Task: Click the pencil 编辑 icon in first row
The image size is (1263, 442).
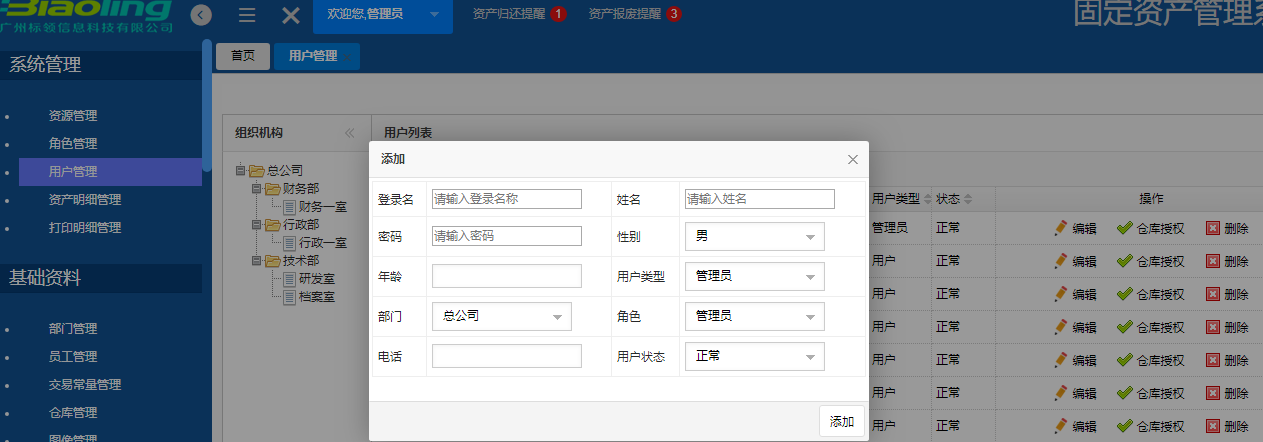Action: 1061,228
